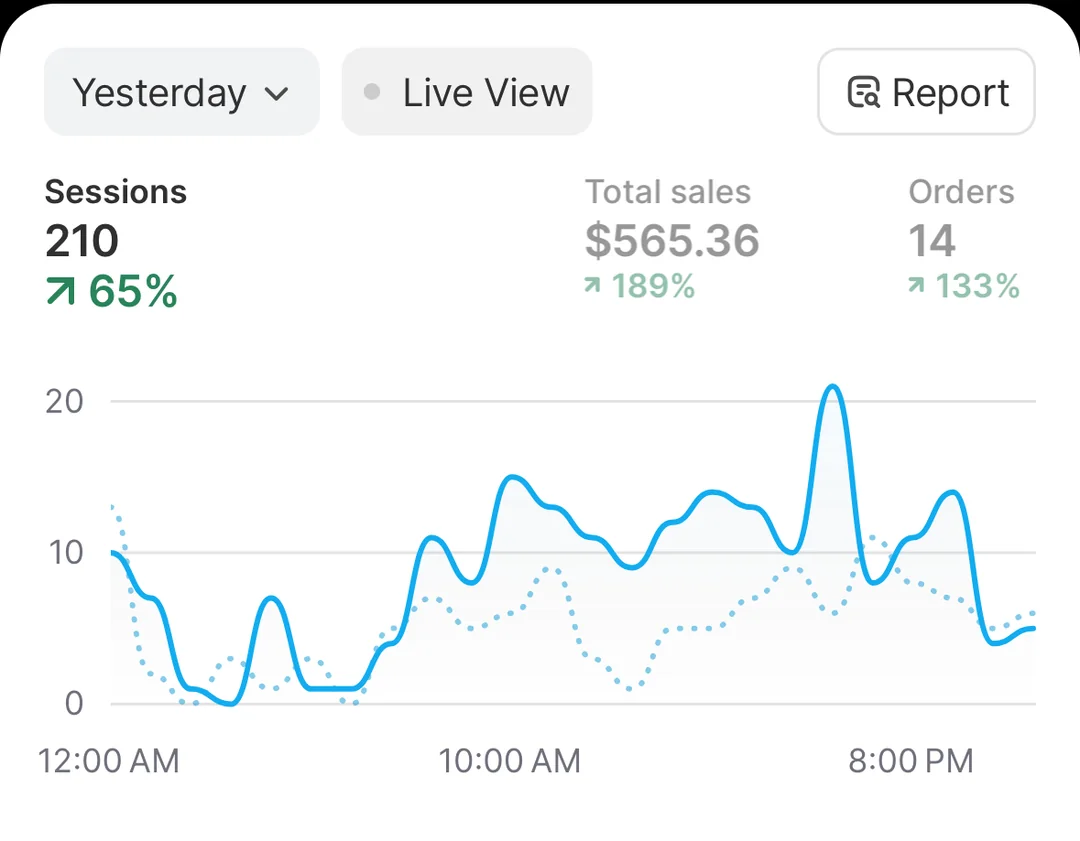Click the $565.36 total sales value
Image resolution: width=1080 pixels, height=841 pixels.
671,240
